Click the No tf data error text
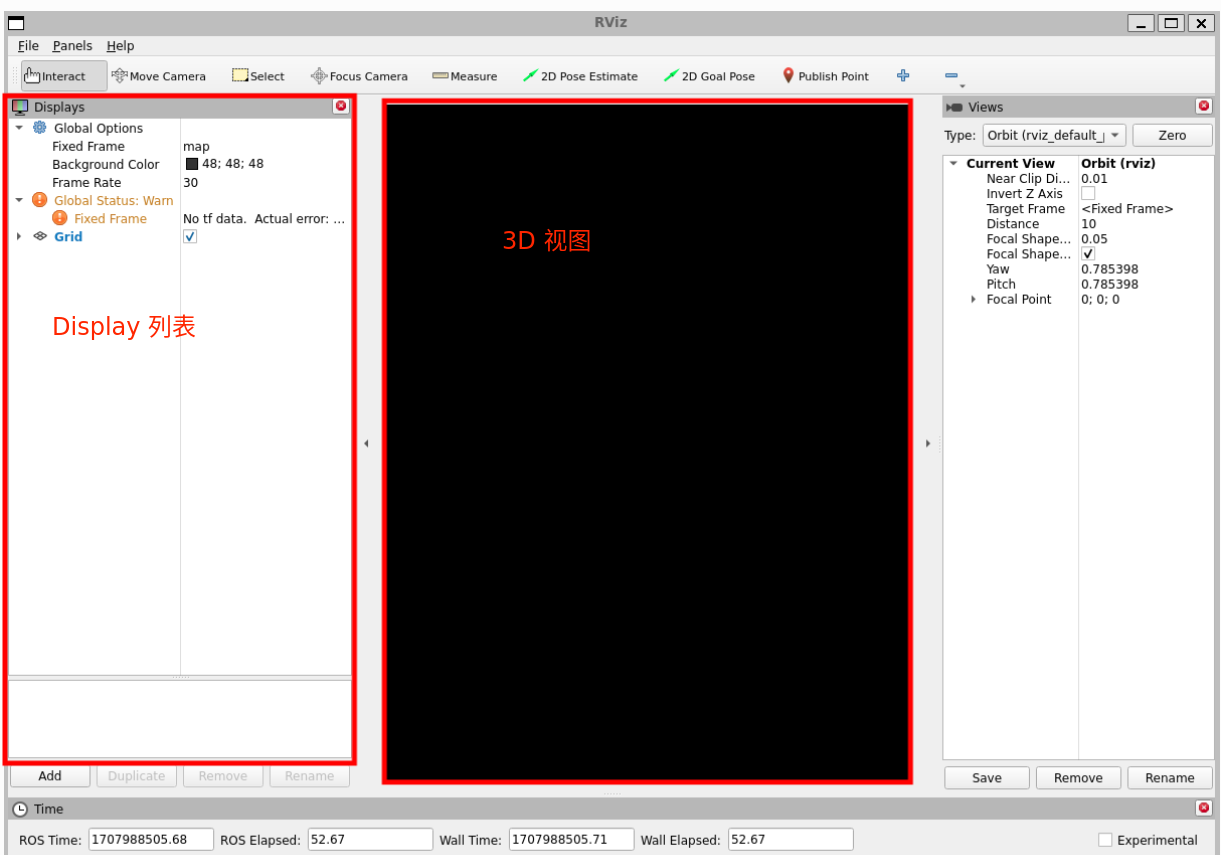The image size is (1221, 855). (x=264, y=218)
